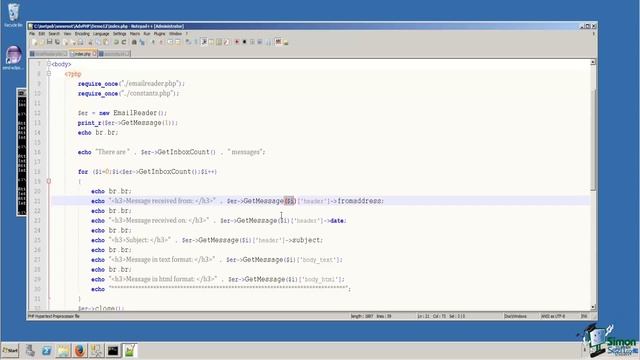
Task: Collapse the for loop fold marker
Action: pyautogui.click(x=49, y=181)
